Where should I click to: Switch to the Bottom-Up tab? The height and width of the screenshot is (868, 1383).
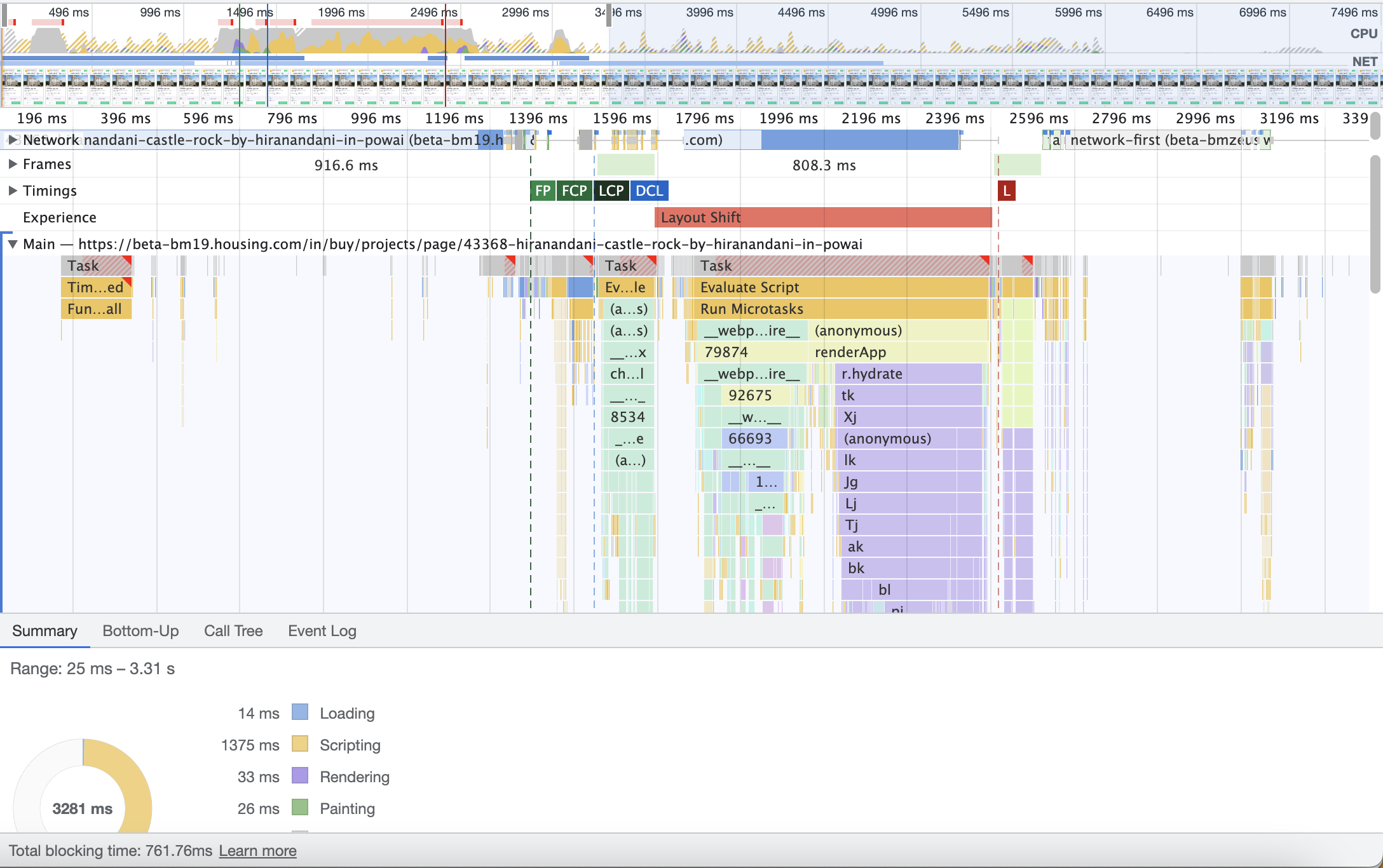[141, 630]
